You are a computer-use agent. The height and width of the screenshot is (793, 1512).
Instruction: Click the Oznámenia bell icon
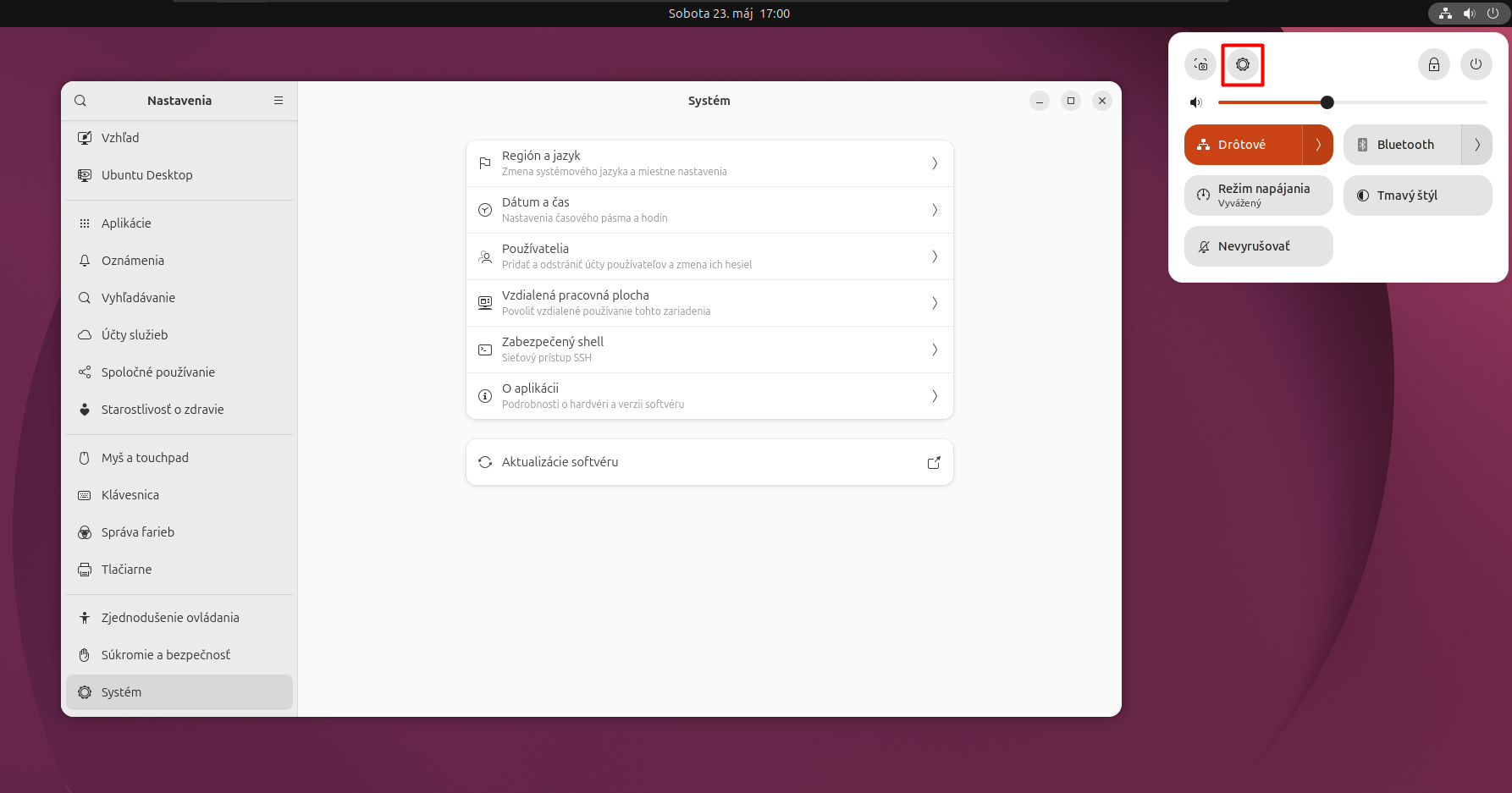point(85,261)
